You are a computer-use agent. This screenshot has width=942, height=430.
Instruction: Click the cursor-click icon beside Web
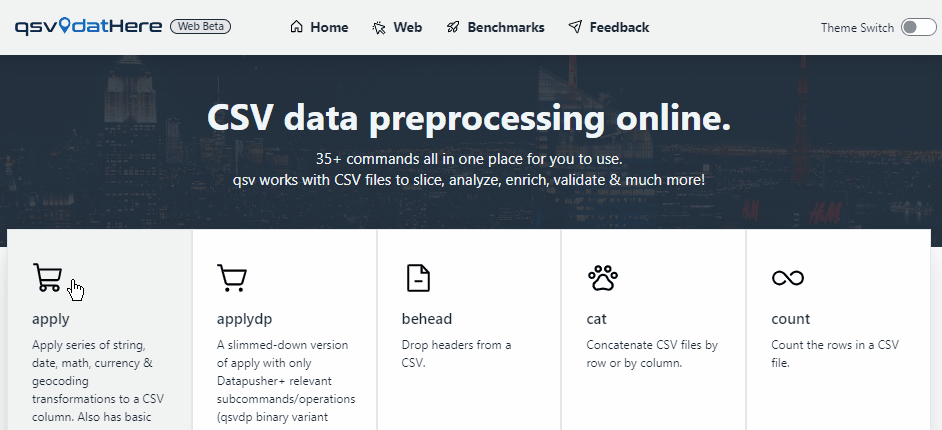(x=379, y=27)
